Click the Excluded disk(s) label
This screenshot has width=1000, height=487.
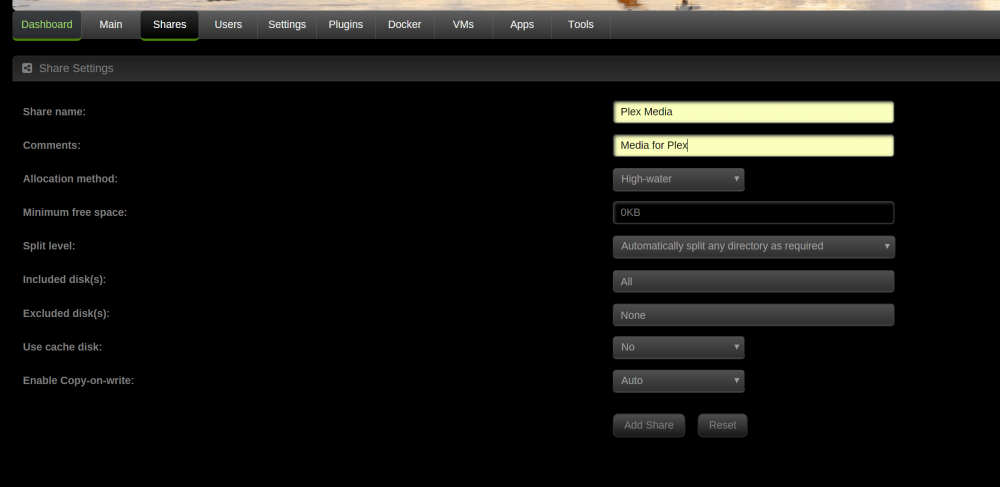66,314
